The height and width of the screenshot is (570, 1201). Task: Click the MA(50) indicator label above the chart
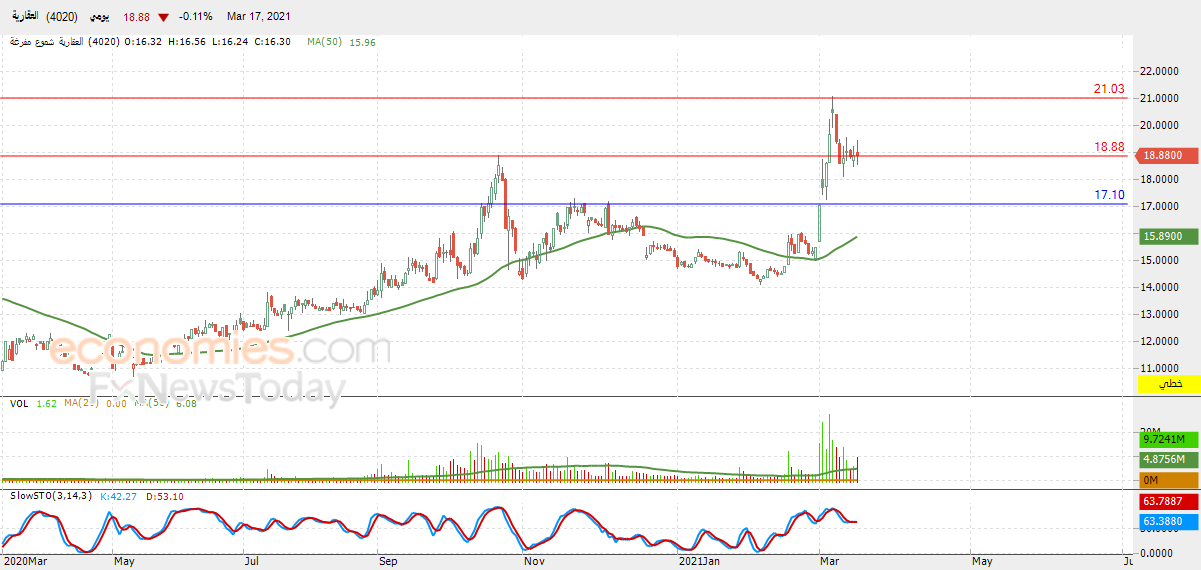325,42
